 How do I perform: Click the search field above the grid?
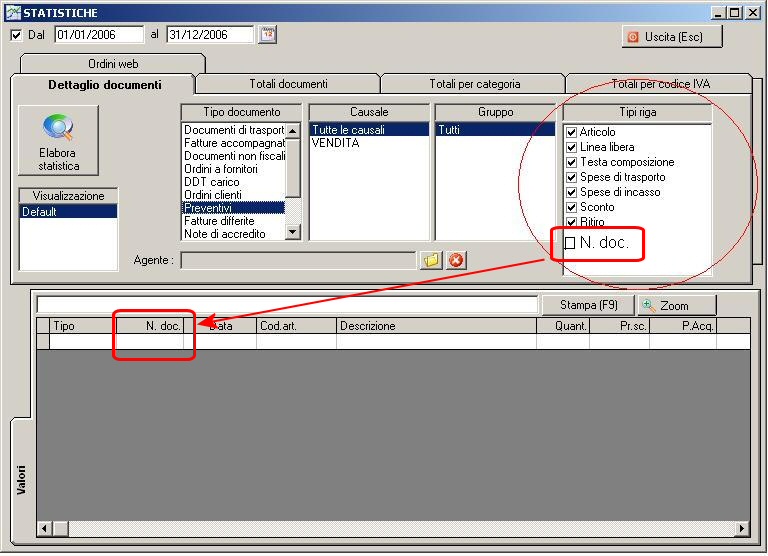pyautogui.click(x=287, y=305)
